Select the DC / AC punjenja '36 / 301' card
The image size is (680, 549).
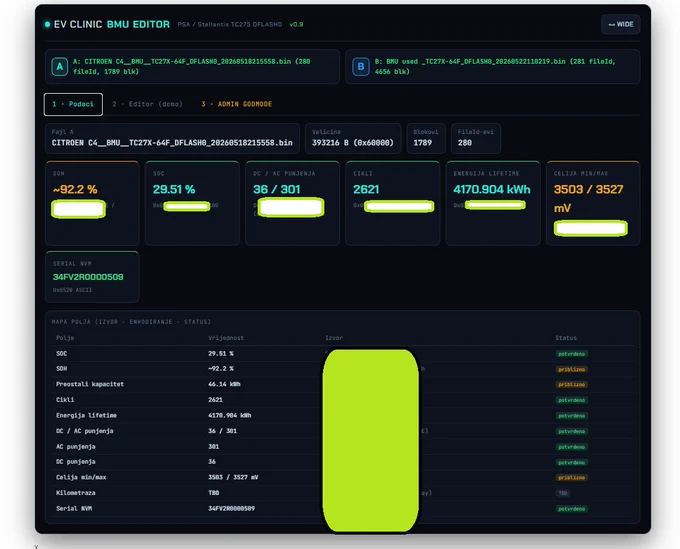[292, 203]
